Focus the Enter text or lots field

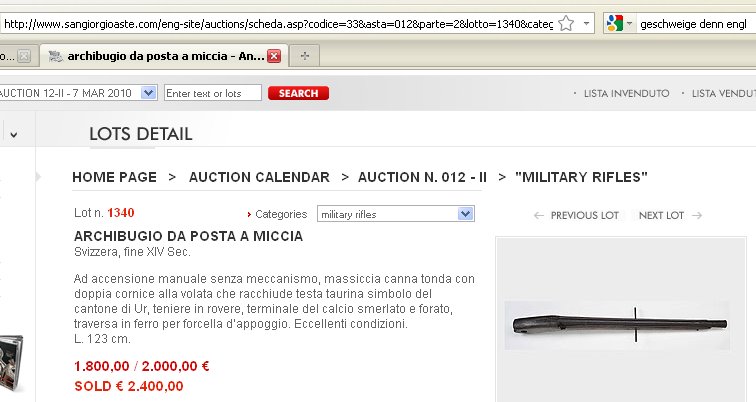[x=213, y=93]
